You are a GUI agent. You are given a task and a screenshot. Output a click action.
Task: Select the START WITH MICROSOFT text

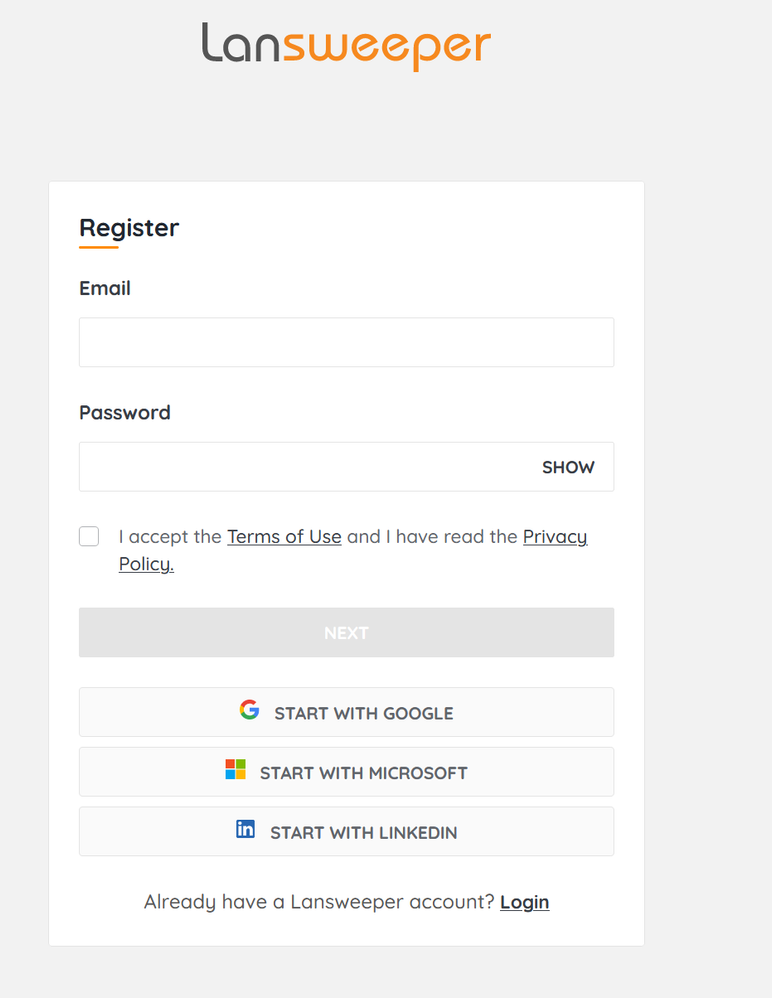(364, 773)
